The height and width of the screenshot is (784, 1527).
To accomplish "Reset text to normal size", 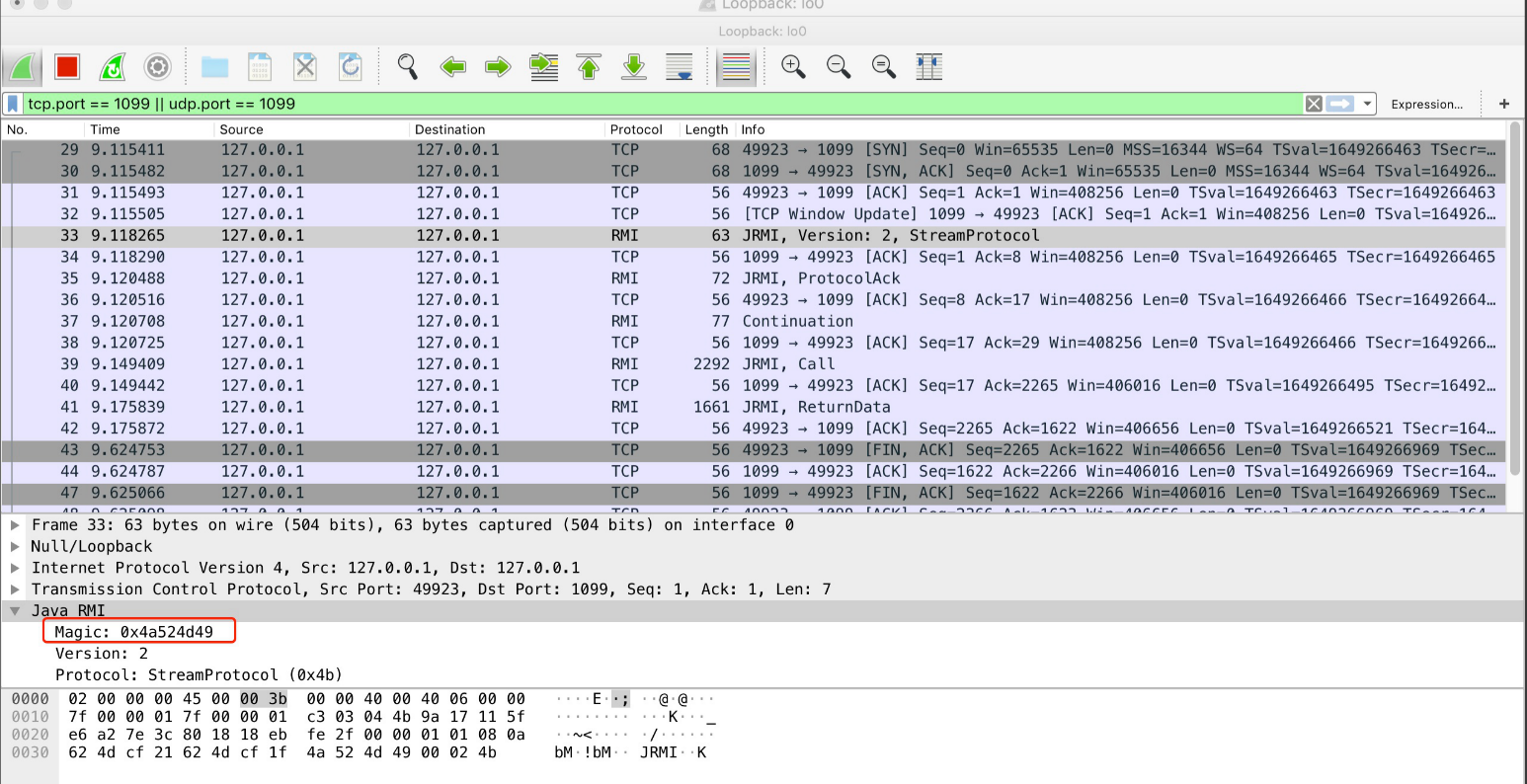I will (x=884, y=67).
